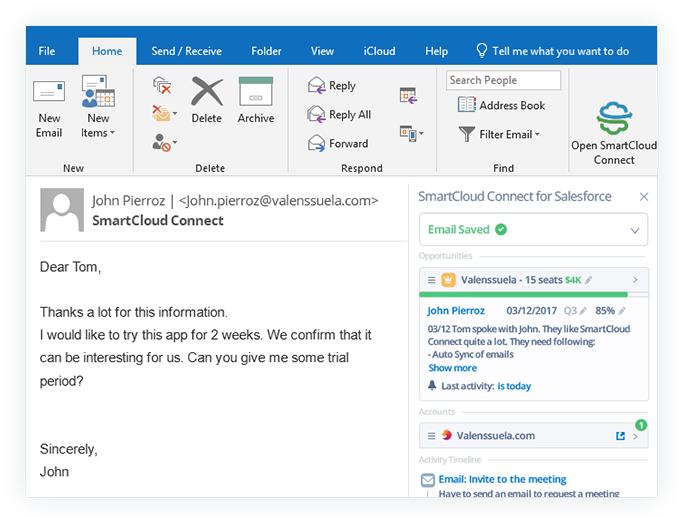This screenshot has height=523, width=683.
Task: Click the envelope icon in Activity Timeline
Action: click(428, 480)
